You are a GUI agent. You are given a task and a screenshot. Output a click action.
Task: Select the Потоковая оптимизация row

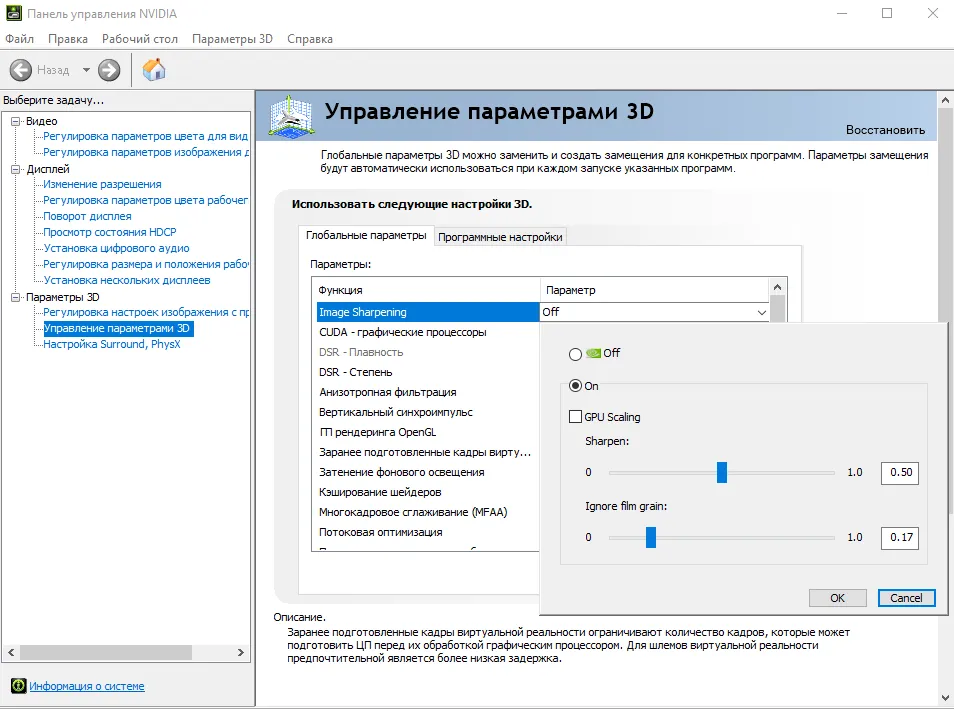pyautogui.click(x=428, y=533)
